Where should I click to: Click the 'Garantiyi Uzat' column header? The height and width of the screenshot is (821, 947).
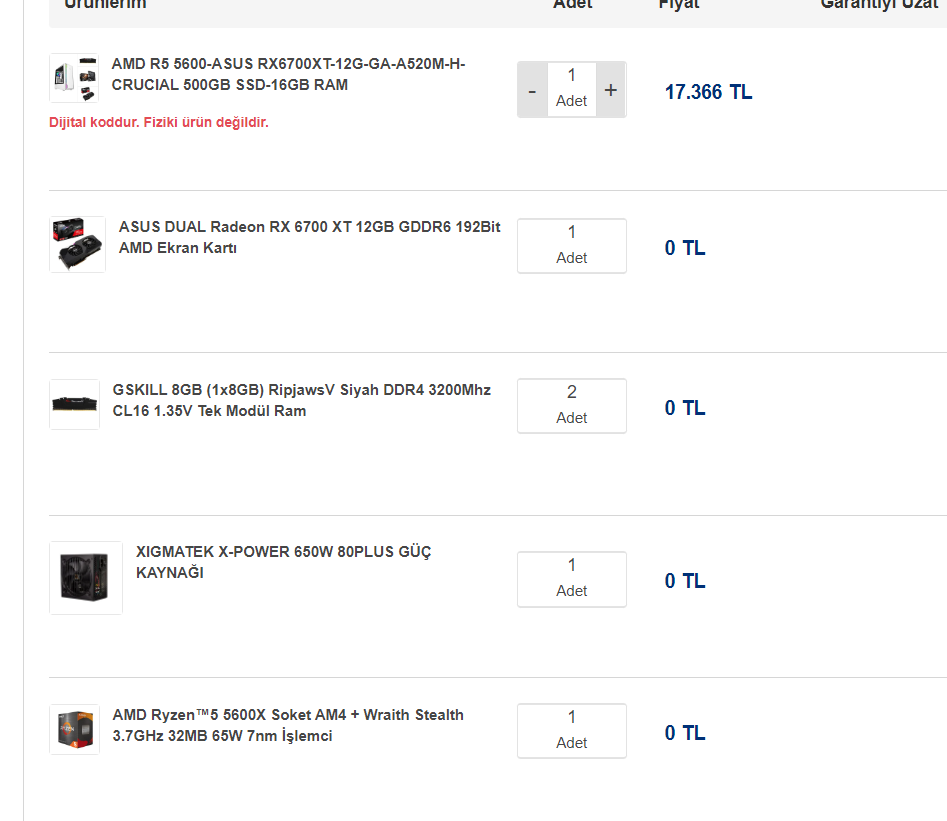(878, 5)
